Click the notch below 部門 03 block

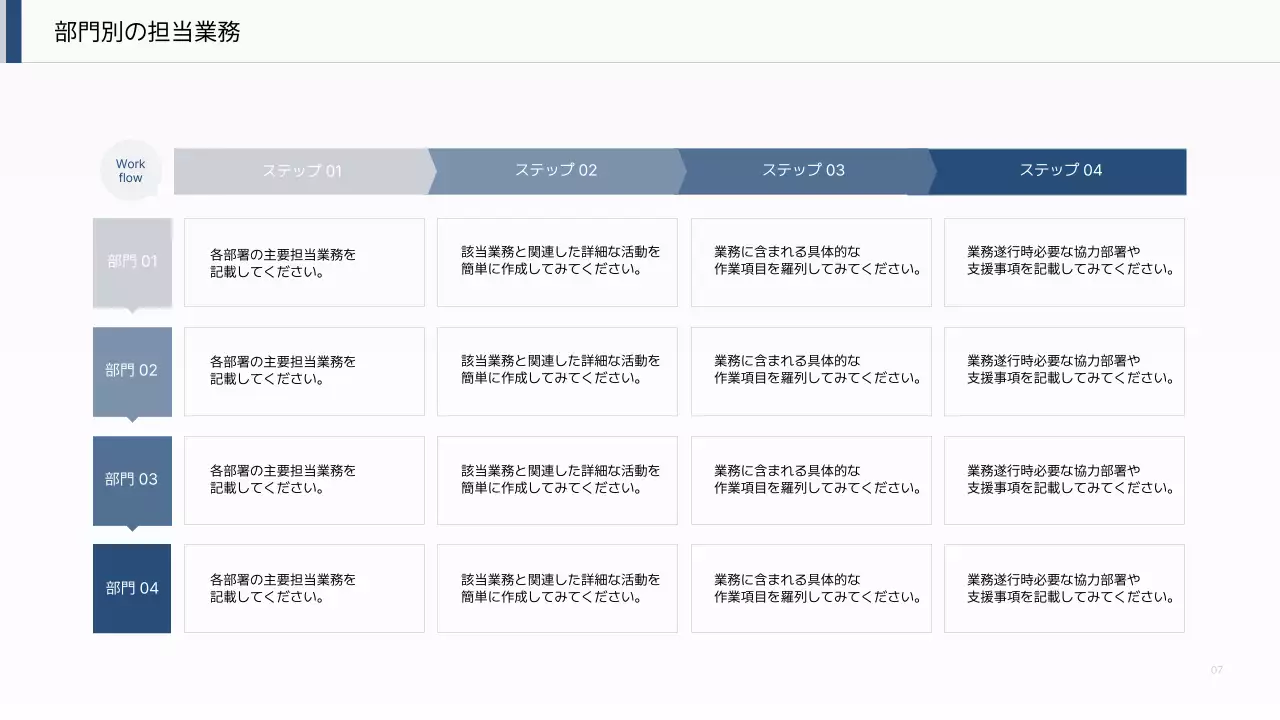(132, 530)
